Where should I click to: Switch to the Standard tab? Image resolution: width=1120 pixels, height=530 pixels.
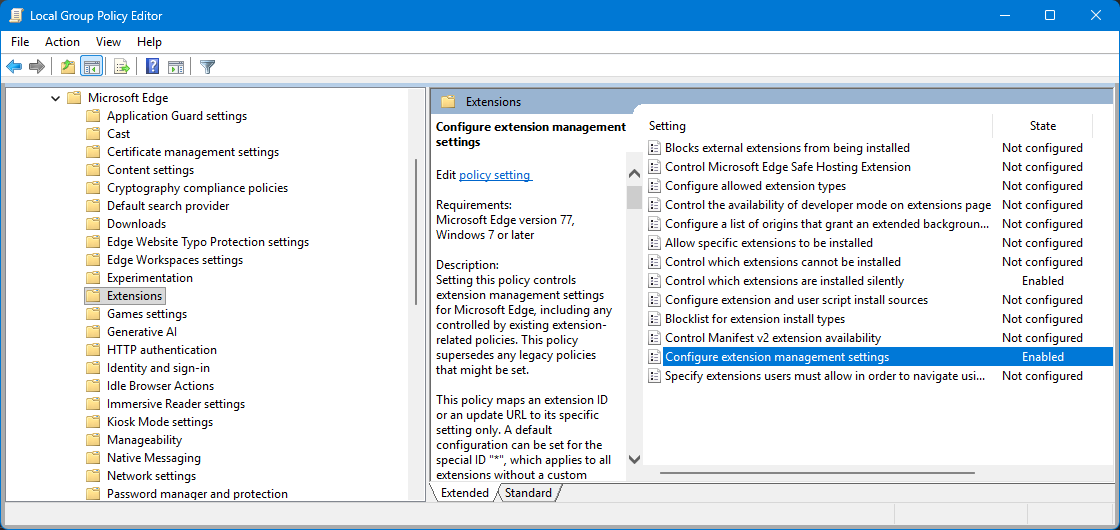529,493
